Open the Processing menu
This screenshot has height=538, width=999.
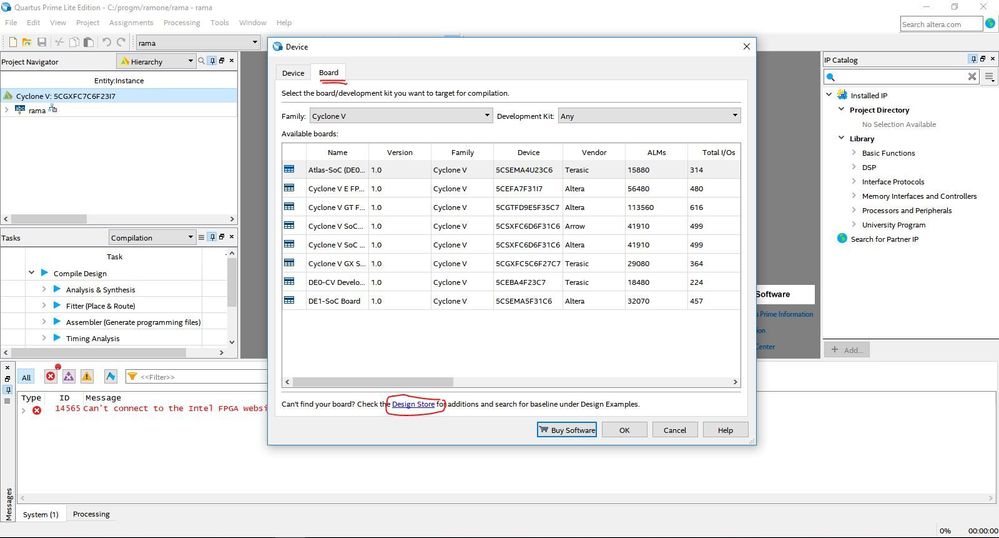tap(182, 22)
